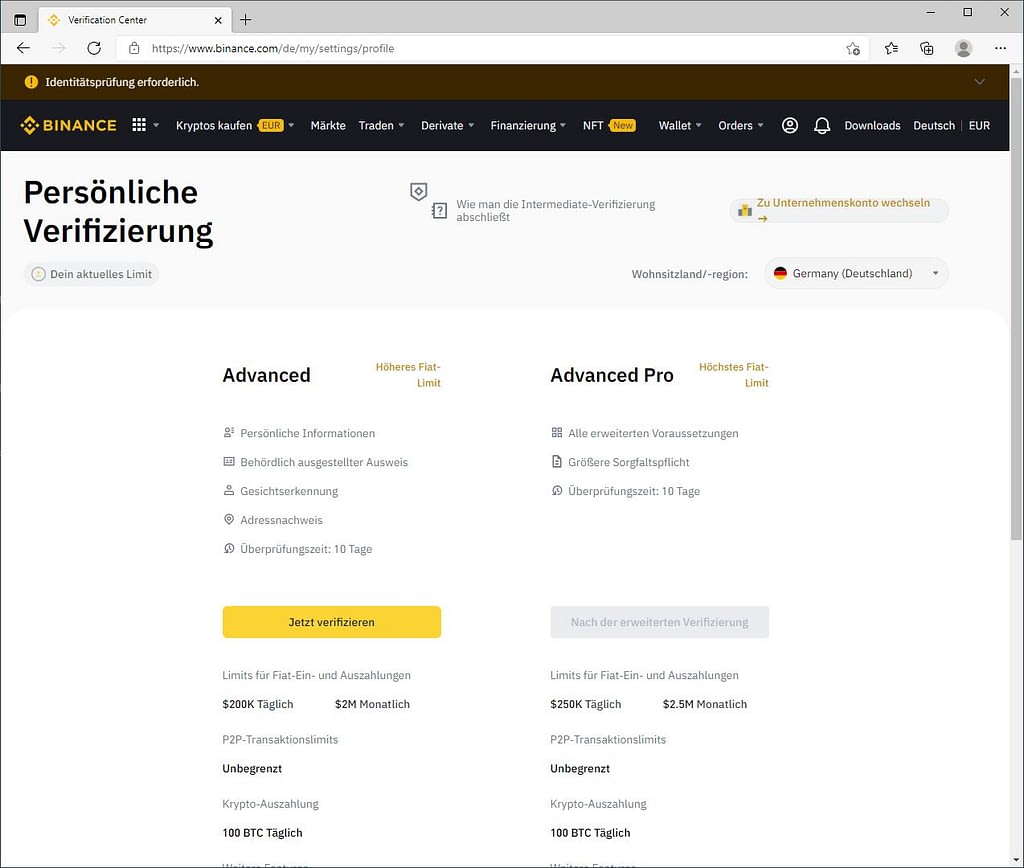The image size is (1024, 868).
Task: Open browser settings and more menu
Action: click(1000, 48)
